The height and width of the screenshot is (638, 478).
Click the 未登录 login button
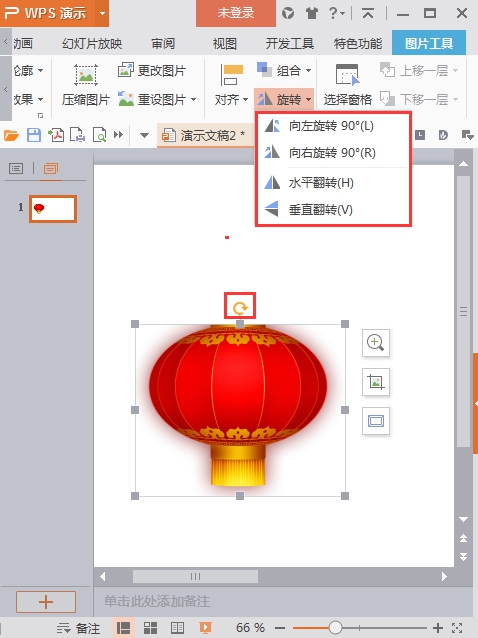pyautogui.click(x=236, y=13)
